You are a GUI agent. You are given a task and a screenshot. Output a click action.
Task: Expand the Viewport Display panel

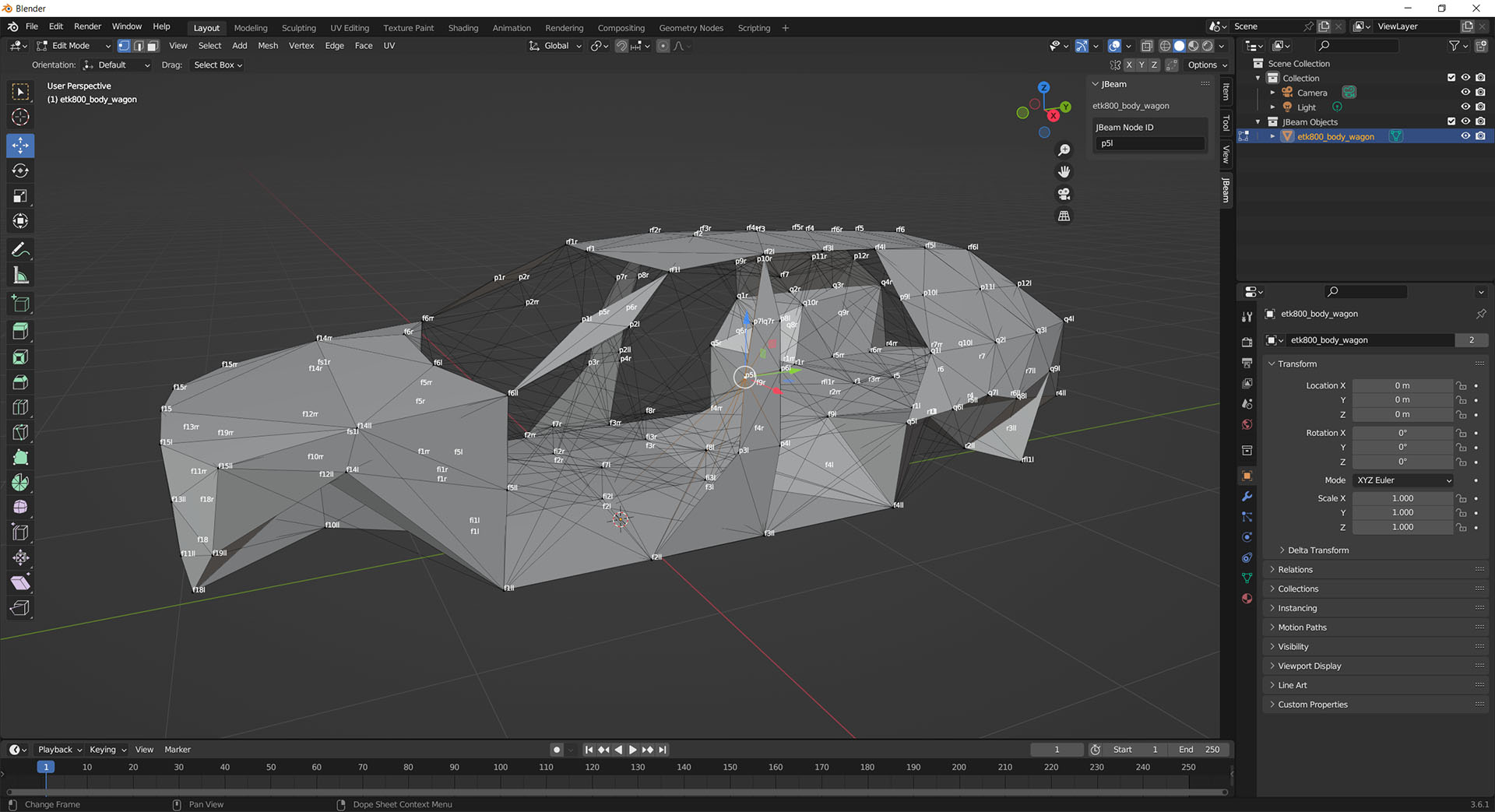pyautogui.click(x=1309, y=666)
